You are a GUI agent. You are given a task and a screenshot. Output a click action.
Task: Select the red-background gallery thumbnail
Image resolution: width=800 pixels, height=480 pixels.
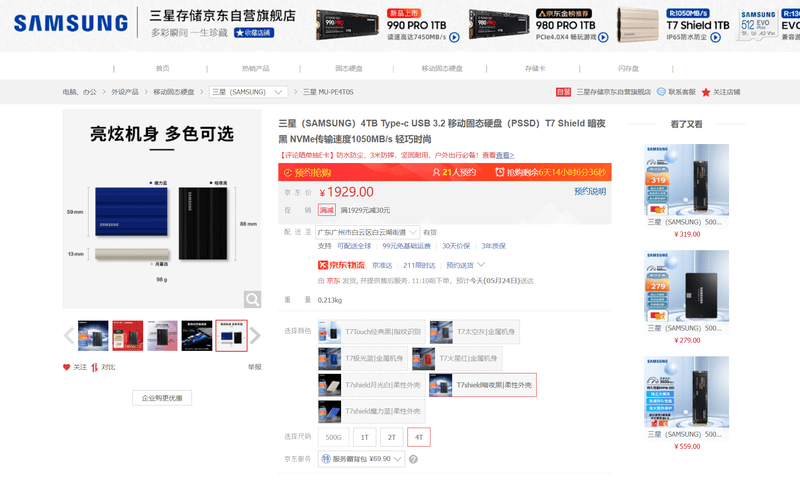pyautogui.click(x=128, y=336)
